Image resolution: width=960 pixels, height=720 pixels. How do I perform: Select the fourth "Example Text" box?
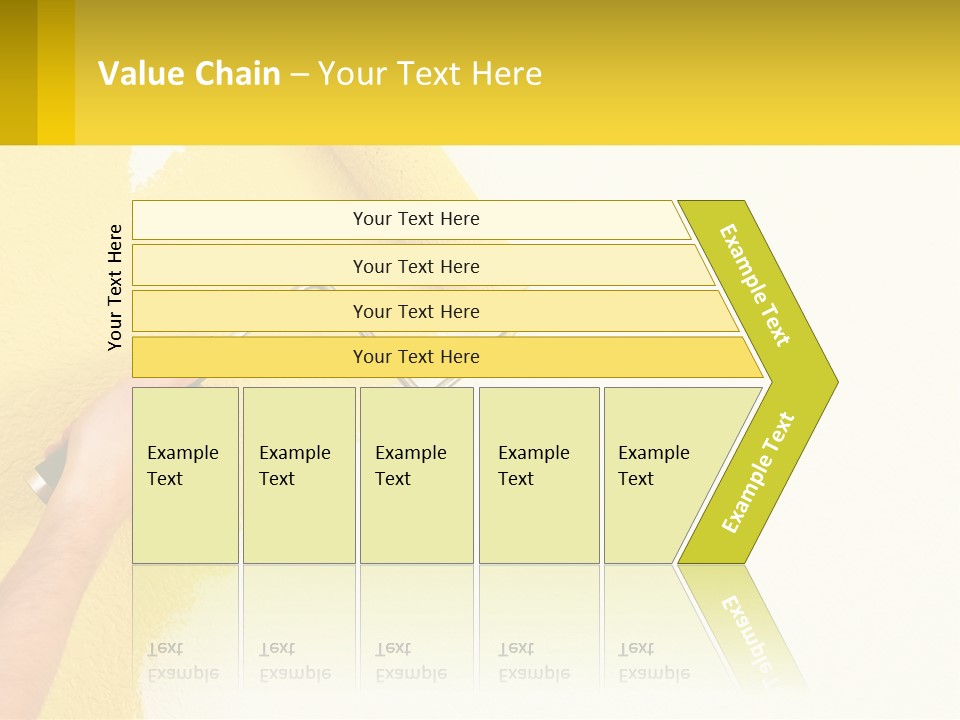(x=539, y=475)
